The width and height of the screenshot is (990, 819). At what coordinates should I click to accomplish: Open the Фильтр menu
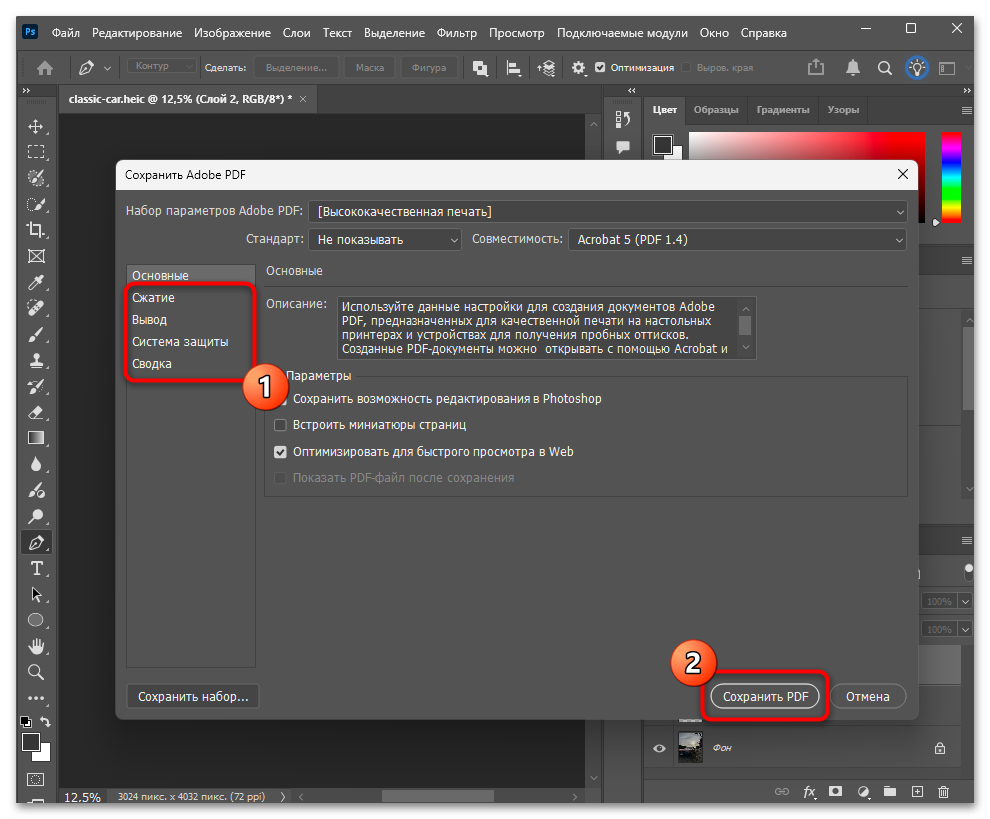(457, 33)
